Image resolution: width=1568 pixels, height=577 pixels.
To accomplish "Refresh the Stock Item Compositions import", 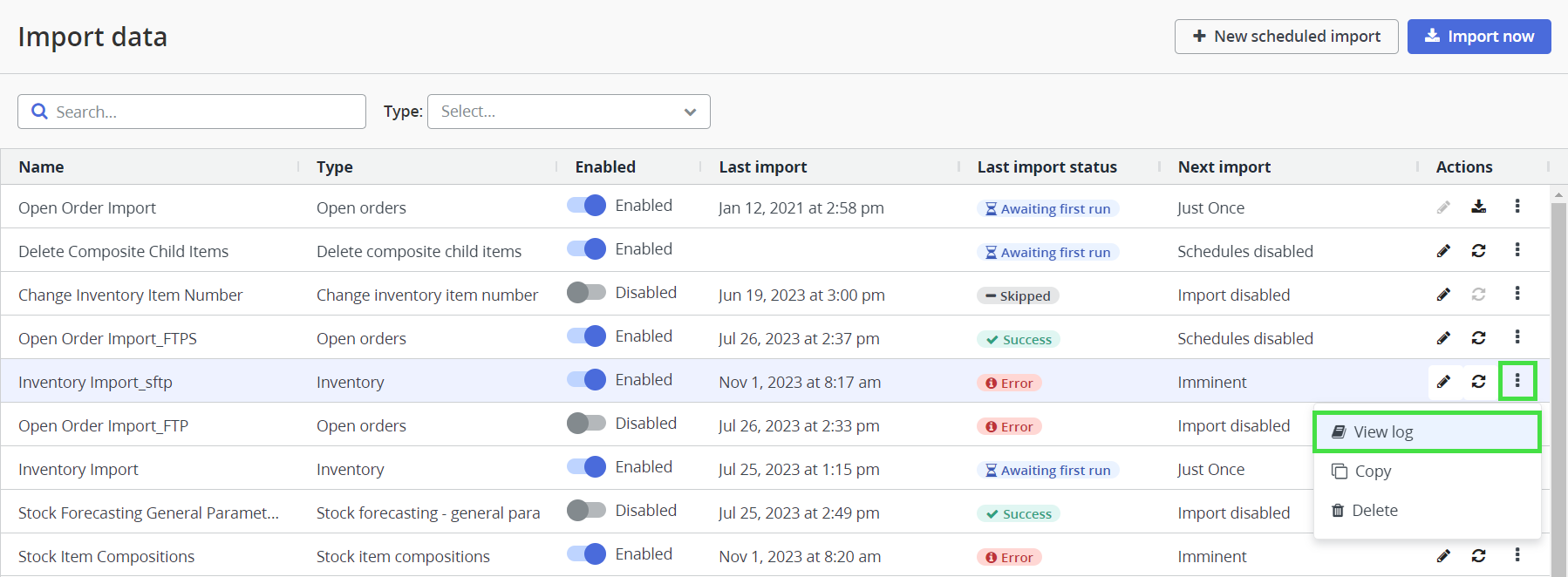I will coord(1478,556).
